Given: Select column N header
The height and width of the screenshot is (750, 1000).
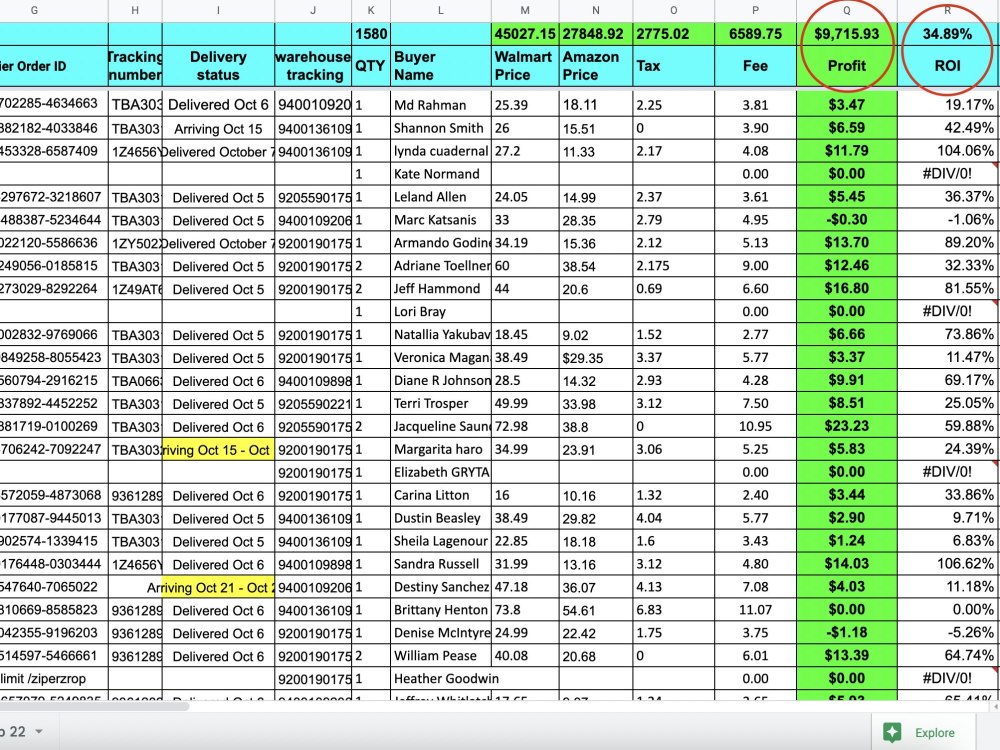Looking at the screenshot, I should click(x=596, y=10).
